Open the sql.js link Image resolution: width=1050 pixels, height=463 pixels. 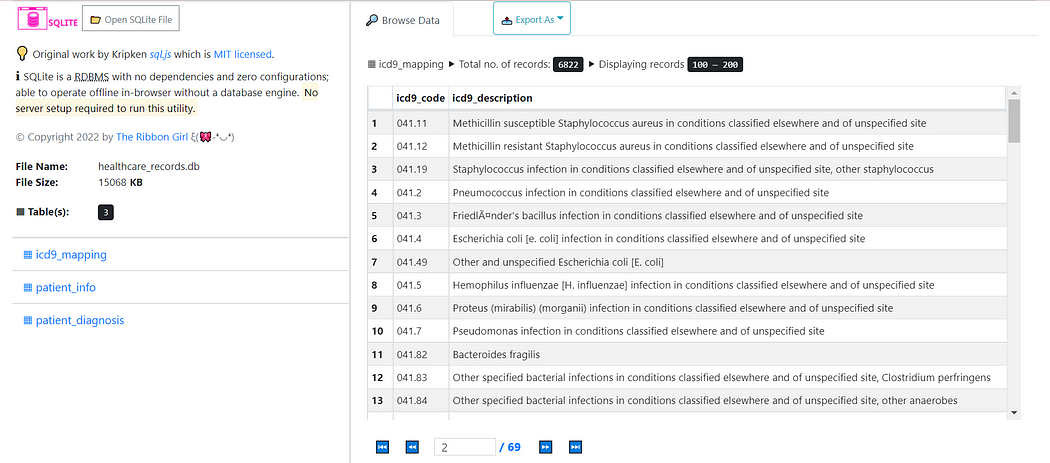click(161, 54)
